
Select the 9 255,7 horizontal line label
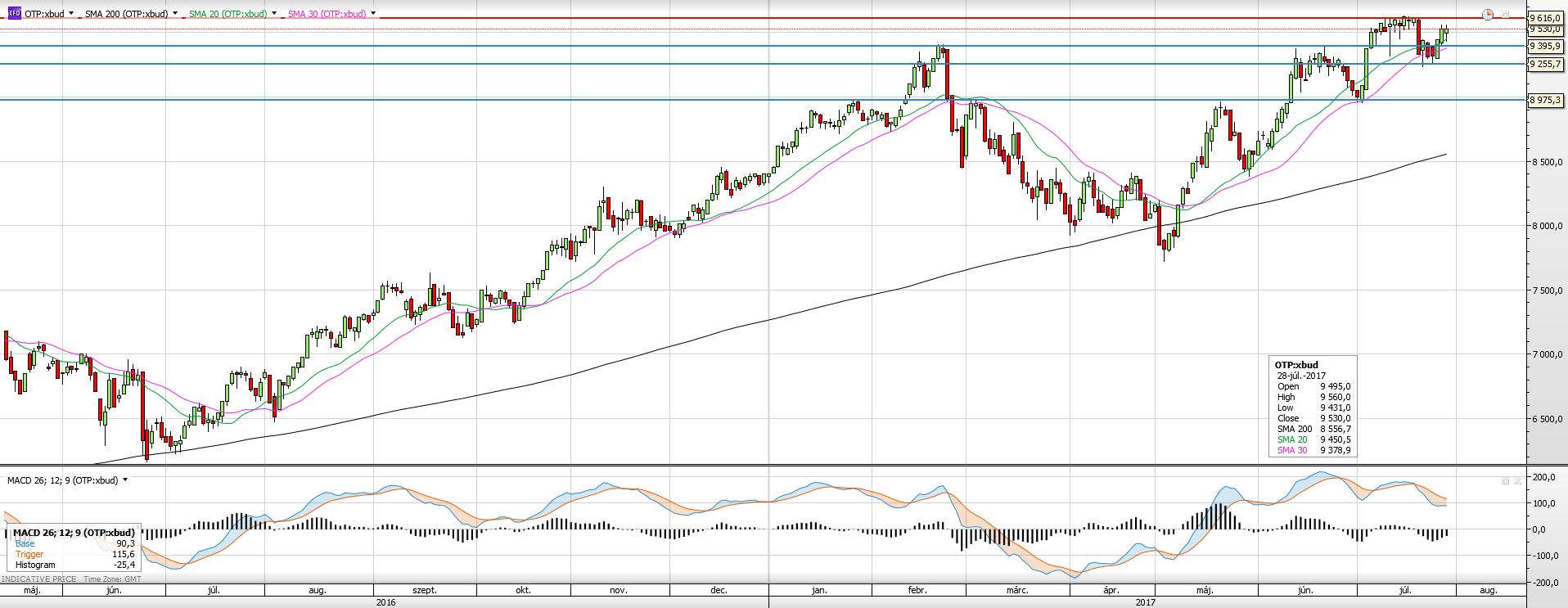tap(1545, 64)
